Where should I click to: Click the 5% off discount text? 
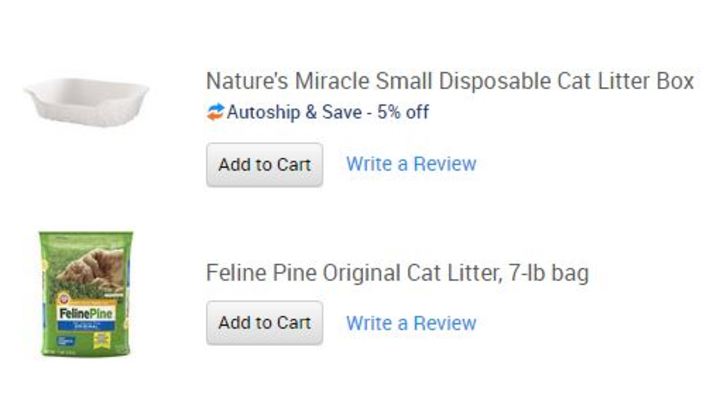pyautogui.click(x=403, y=112)
